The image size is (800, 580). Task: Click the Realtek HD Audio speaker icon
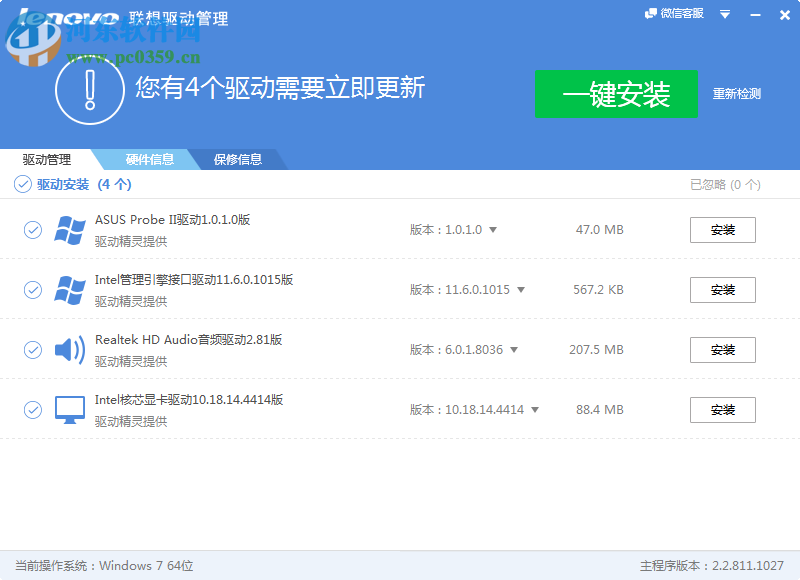(x=70, y=350)
